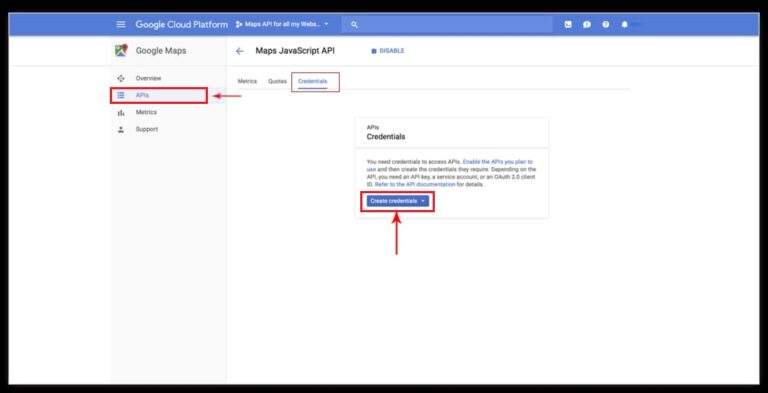768x393 pixels.
Task: Click the Overview sidebar icon
Action: pyautogui.click(x=121, y=78)
